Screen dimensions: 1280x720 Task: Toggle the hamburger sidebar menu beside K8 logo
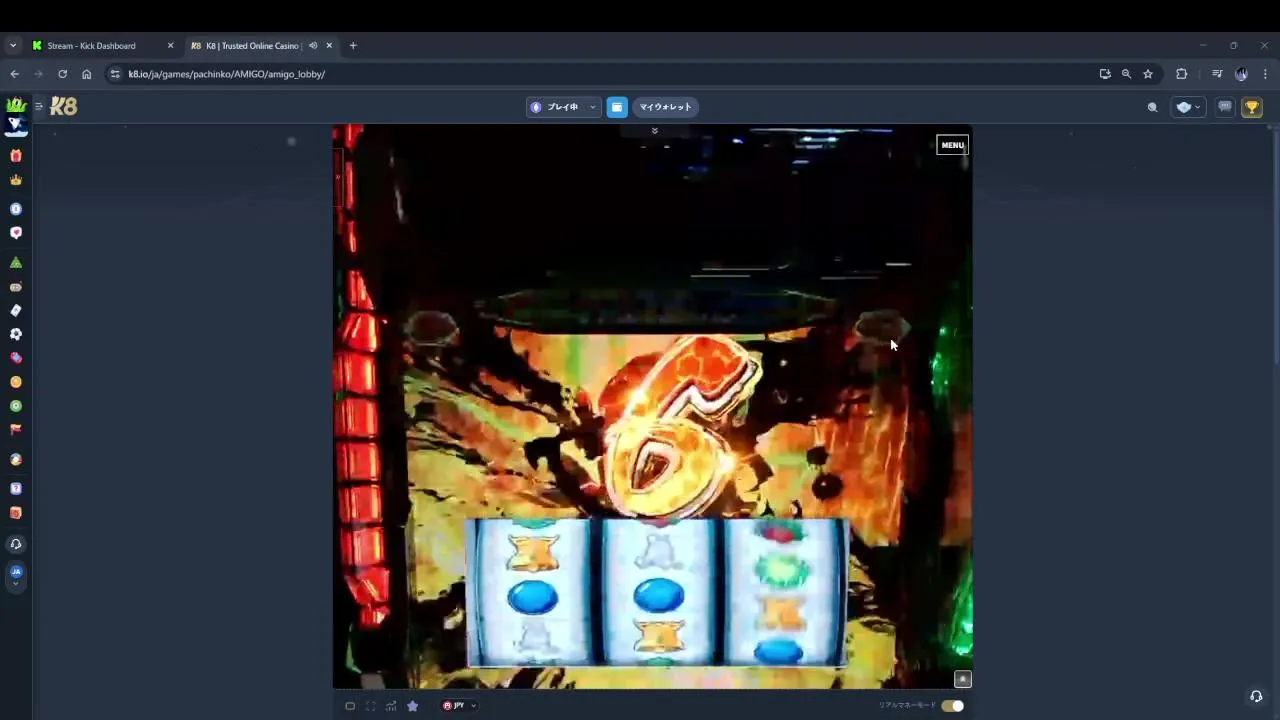(x=39, y=106)
